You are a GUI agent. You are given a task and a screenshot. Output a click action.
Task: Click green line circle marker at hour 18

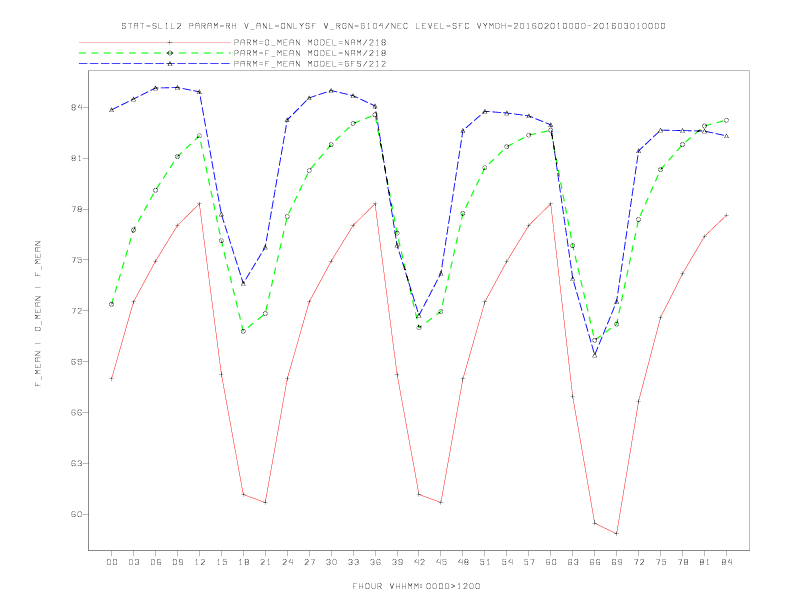pyautogui.click(x=243, y=331)
